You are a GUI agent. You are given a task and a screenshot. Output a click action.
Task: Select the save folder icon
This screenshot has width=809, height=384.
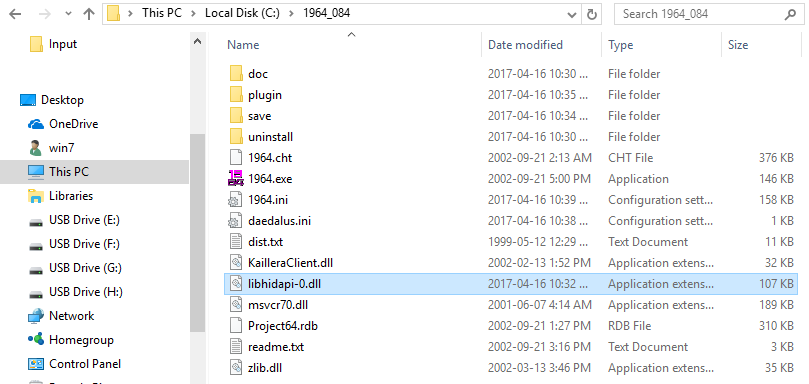click(x=236, y=116)
